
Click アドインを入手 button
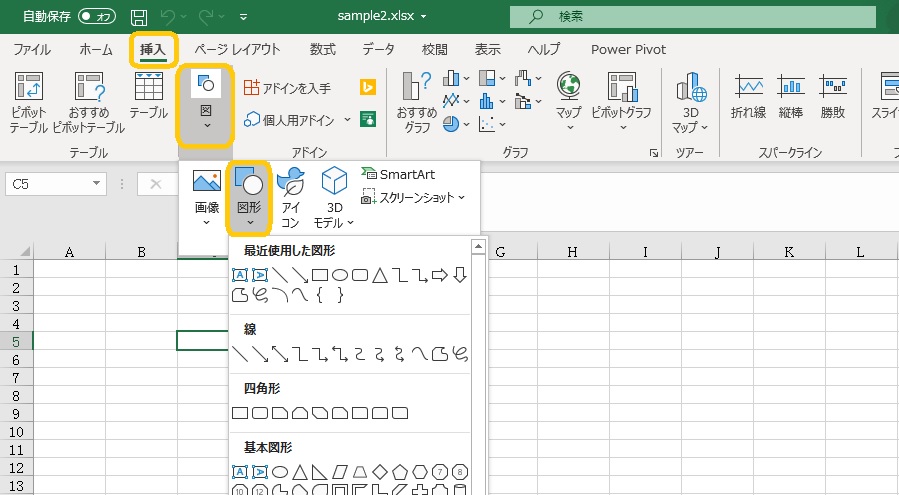287,88
